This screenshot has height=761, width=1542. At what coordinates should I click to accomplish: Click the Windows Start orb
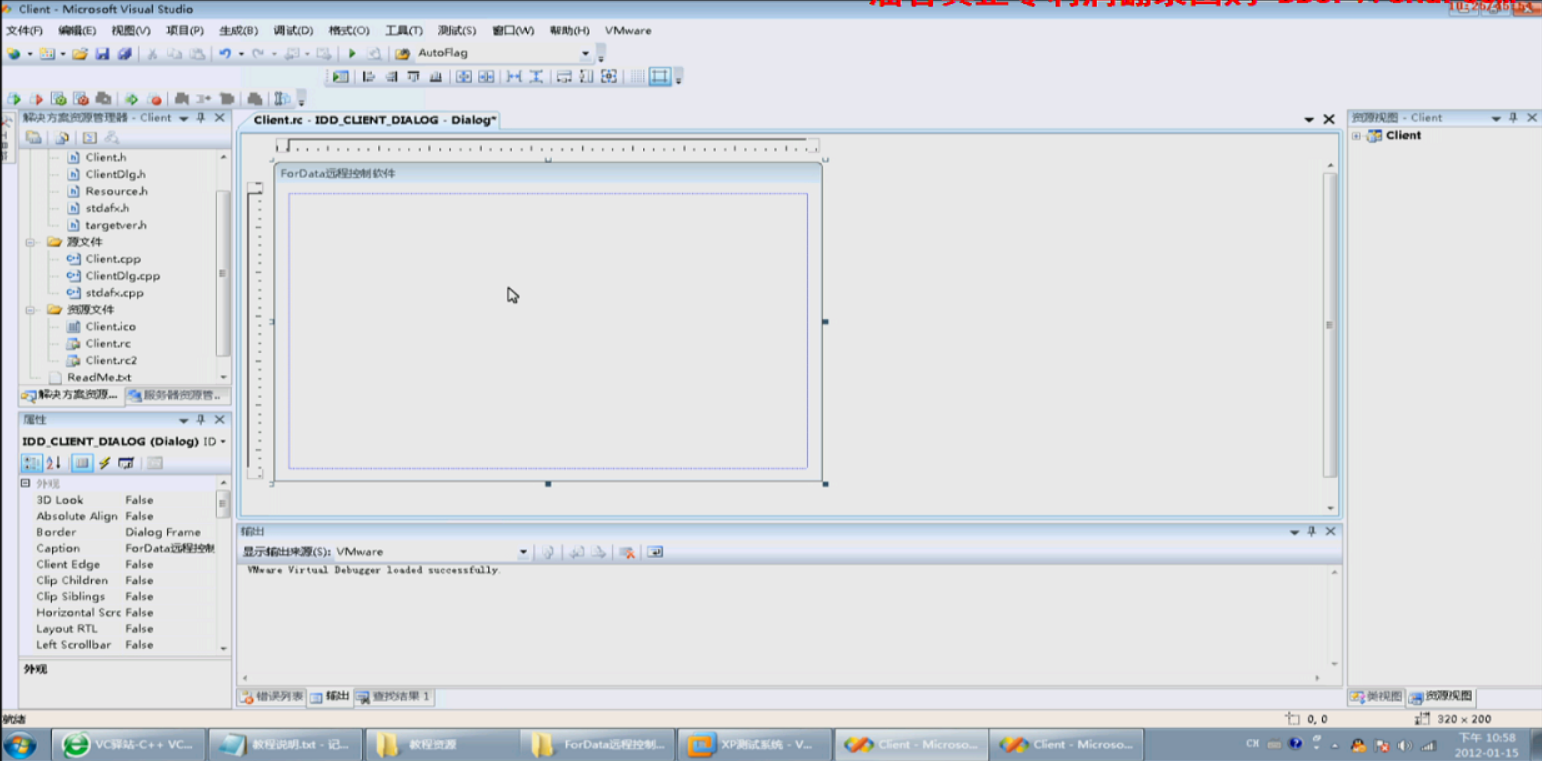click(20, 745)
